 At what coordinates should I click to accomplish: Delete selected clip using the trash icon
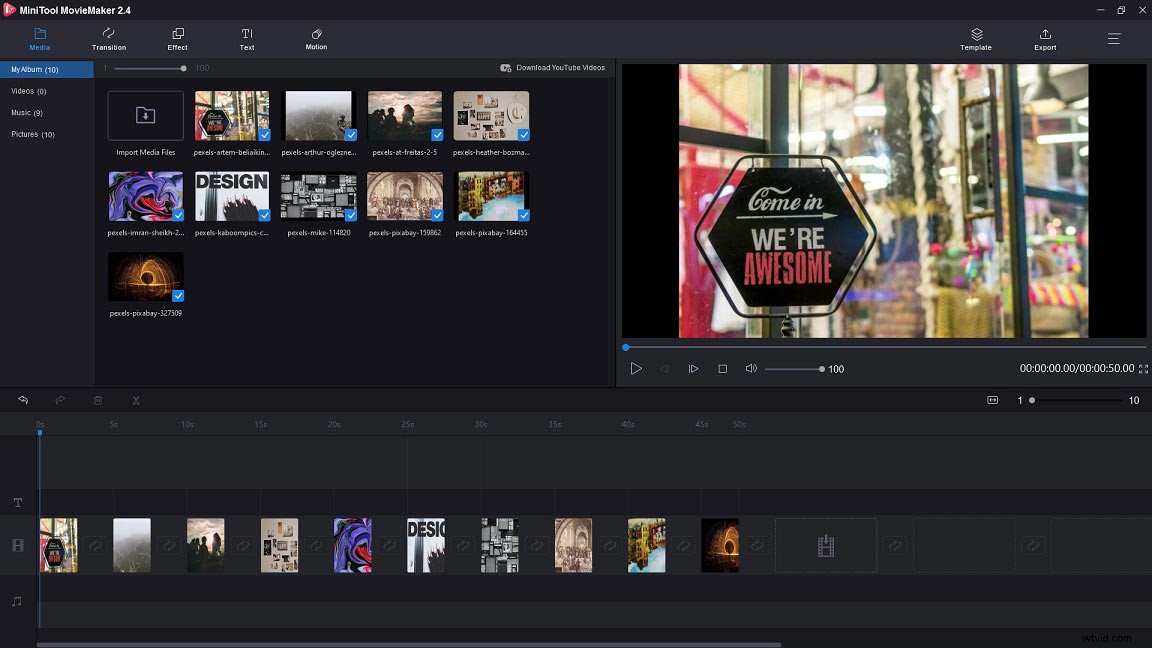pos(97,400)
